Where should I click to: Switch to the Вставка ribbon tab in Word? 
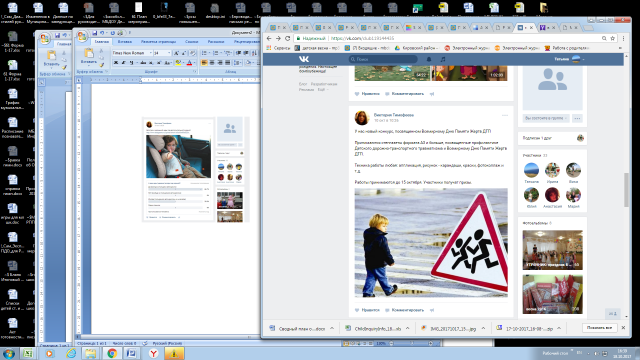point(124,42)
